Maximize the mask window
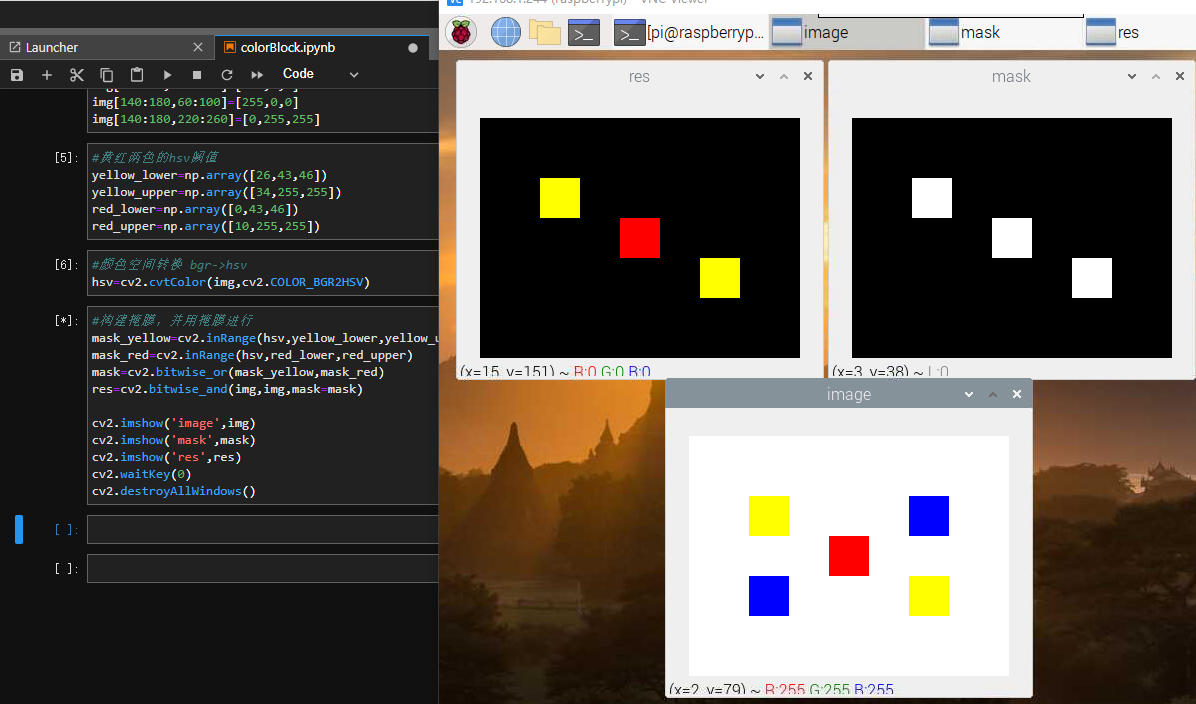Screen dimensions: 1196x704 point(1156,76)
